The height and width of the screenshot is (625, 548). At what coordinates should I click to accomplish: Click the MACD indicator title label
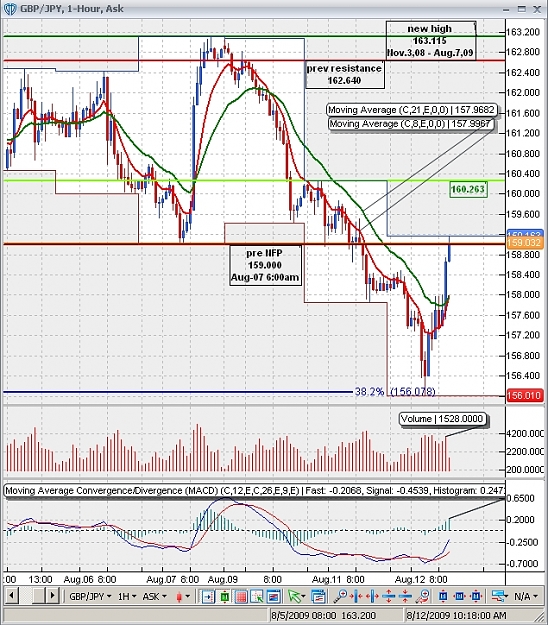pos(254,491)
